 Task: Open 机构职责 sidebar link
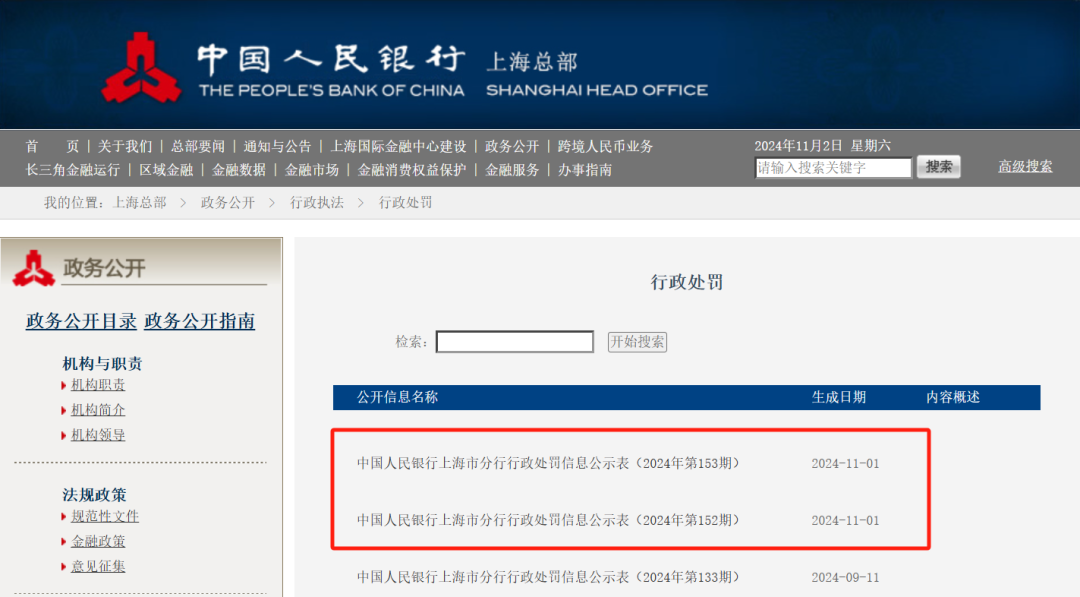(x=98, y=385)
